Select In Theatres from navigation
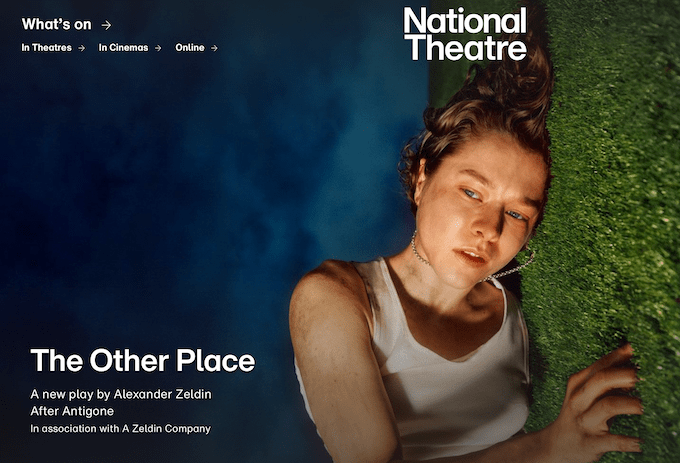 pyautogui.click(x=46, y=48)
